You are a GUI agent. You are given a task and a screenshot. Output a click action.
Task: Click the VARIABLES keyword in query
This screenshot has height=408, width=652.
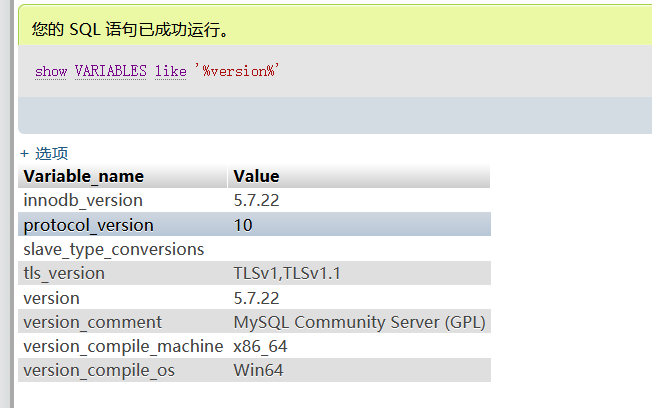click(x=111, y=71)
